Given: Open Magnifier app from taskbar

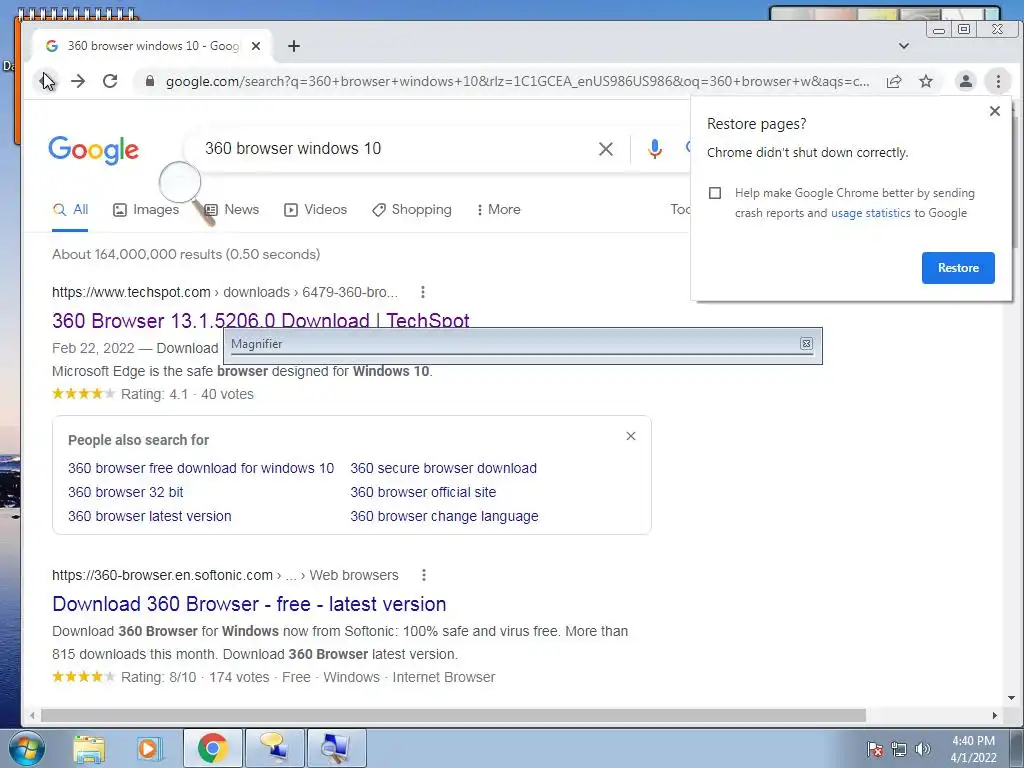Looking at the screenshot, I should 337,748.
